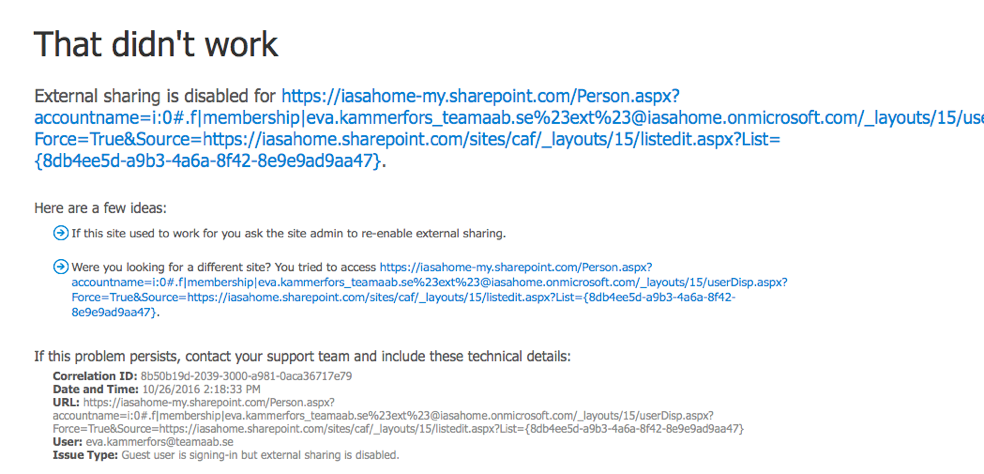984x474 pixels.
Task: Click the User label in technical details
Action: point(68,441)
